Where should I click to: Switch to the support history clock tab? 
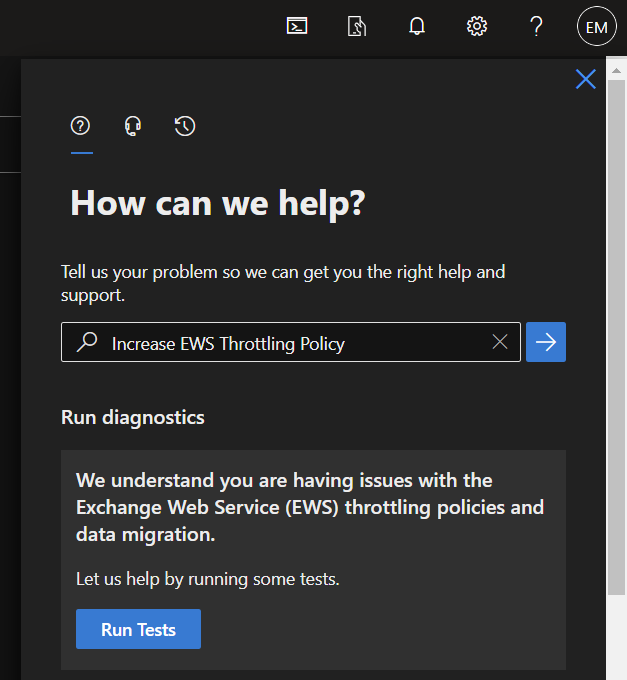click(185, 126)
